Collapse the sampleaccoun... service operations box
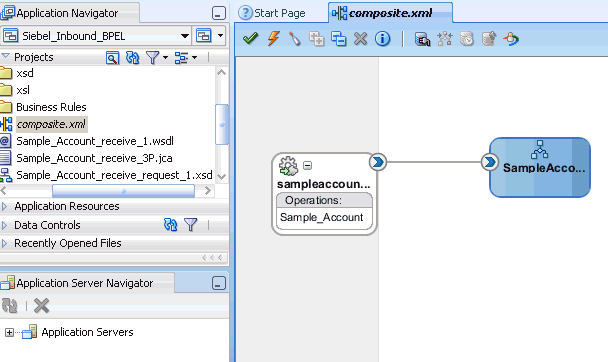 tap(307, 165)
